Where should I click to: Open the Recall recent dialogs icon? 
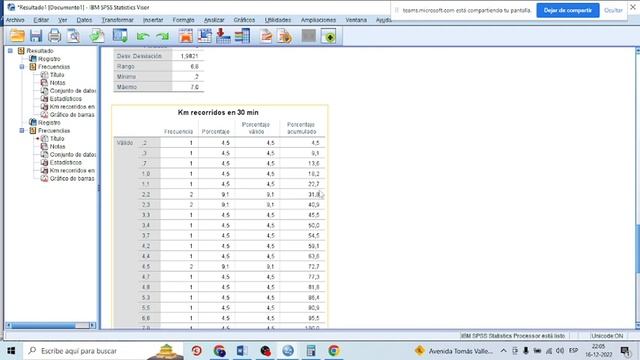[x=120, y=36]
